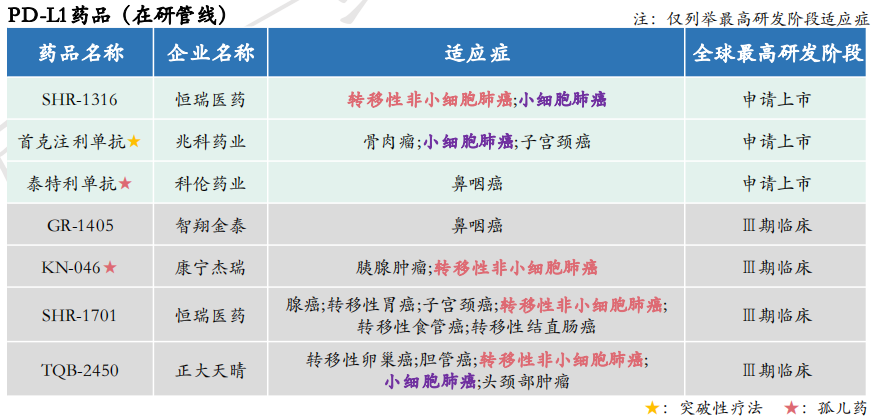Select the drug name KN-046
Image resolution: width=877 pixels, height=420 pixels.
[x=71, y=267]
